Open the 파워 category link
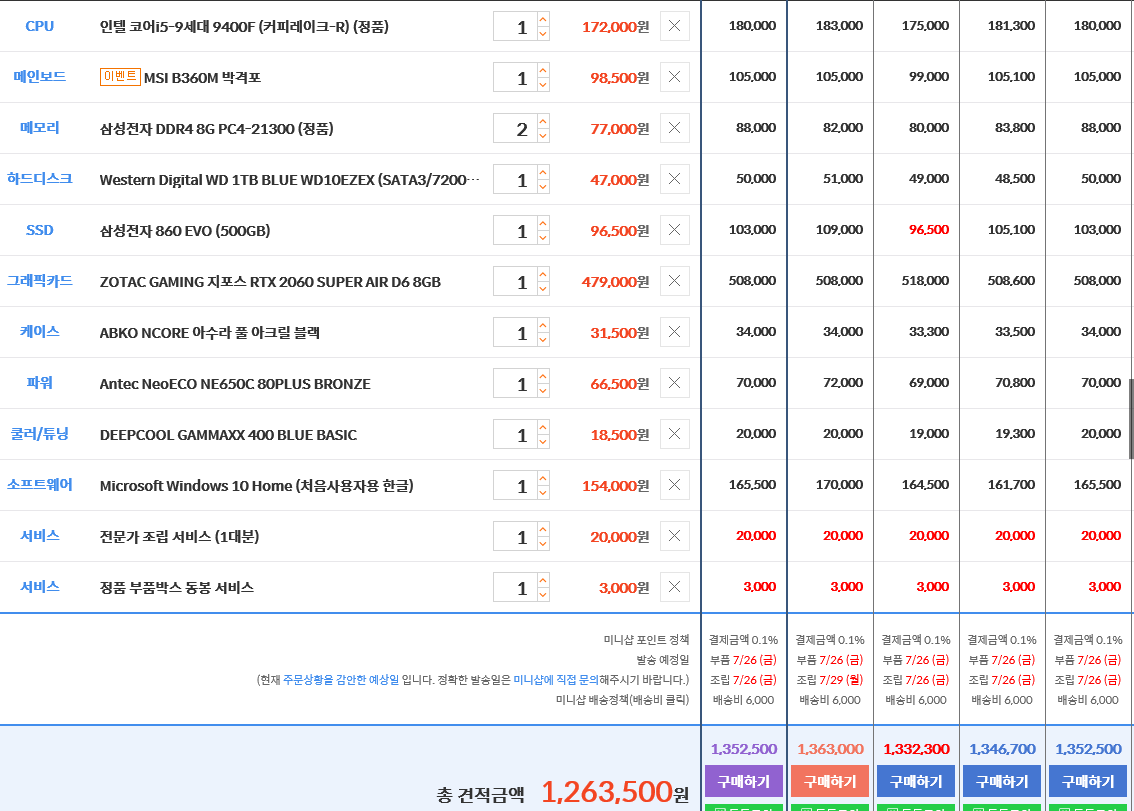The height and width of the screenshot is (811, 1134). point(40,382)
